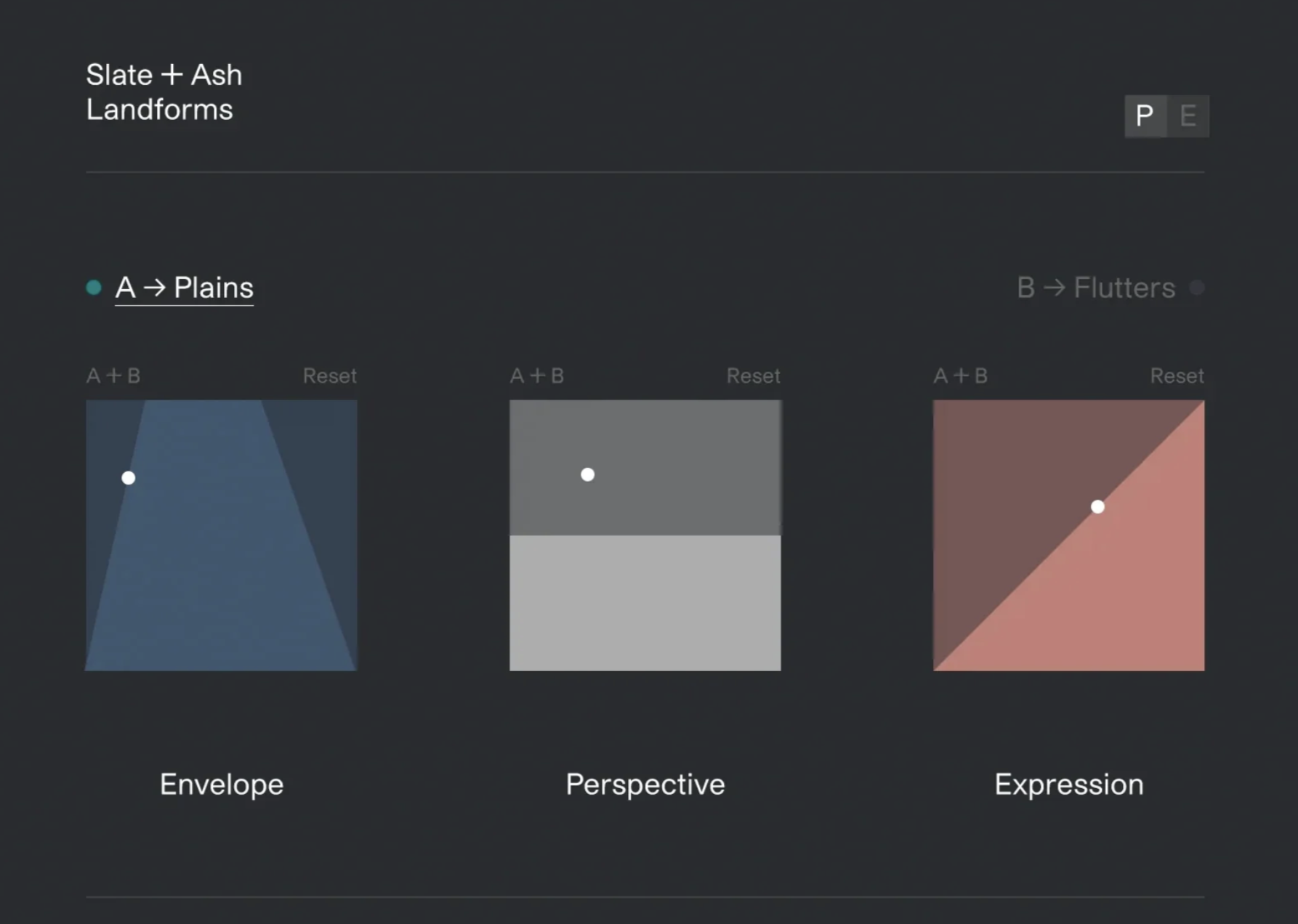Click the Perspective label text
This screenshot has width=1298, height=924.
(x=645, y=785)
